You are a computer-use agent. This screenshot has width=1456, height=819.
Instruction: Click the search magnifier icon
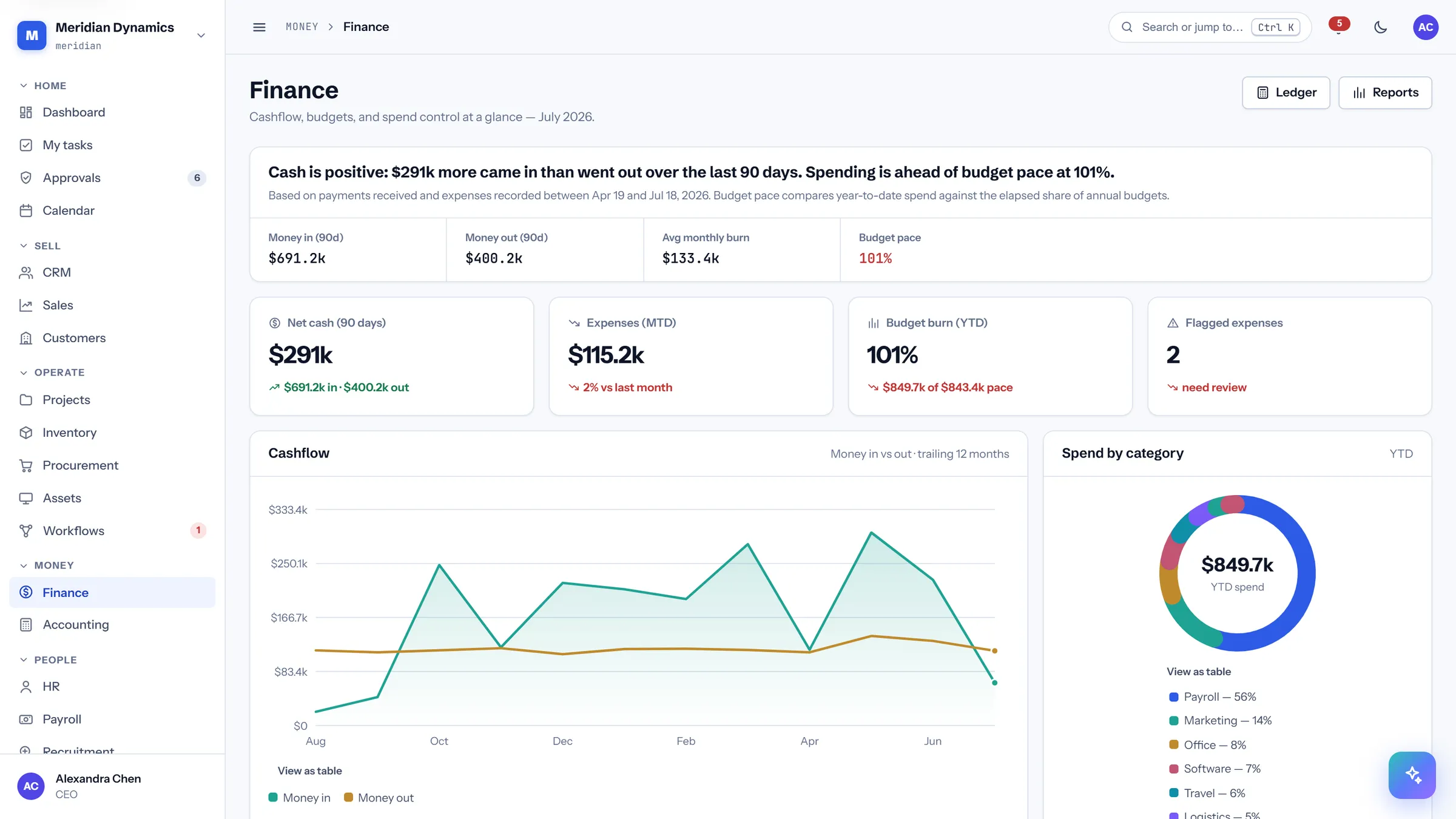[1127, 27]
